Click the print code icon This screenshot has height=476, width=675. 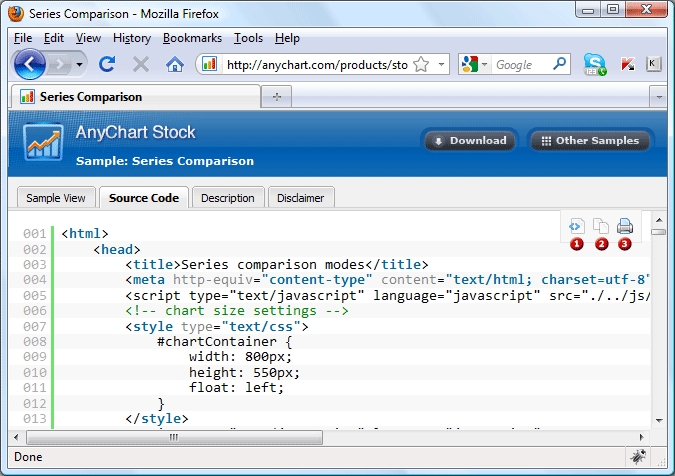(625, 226)
